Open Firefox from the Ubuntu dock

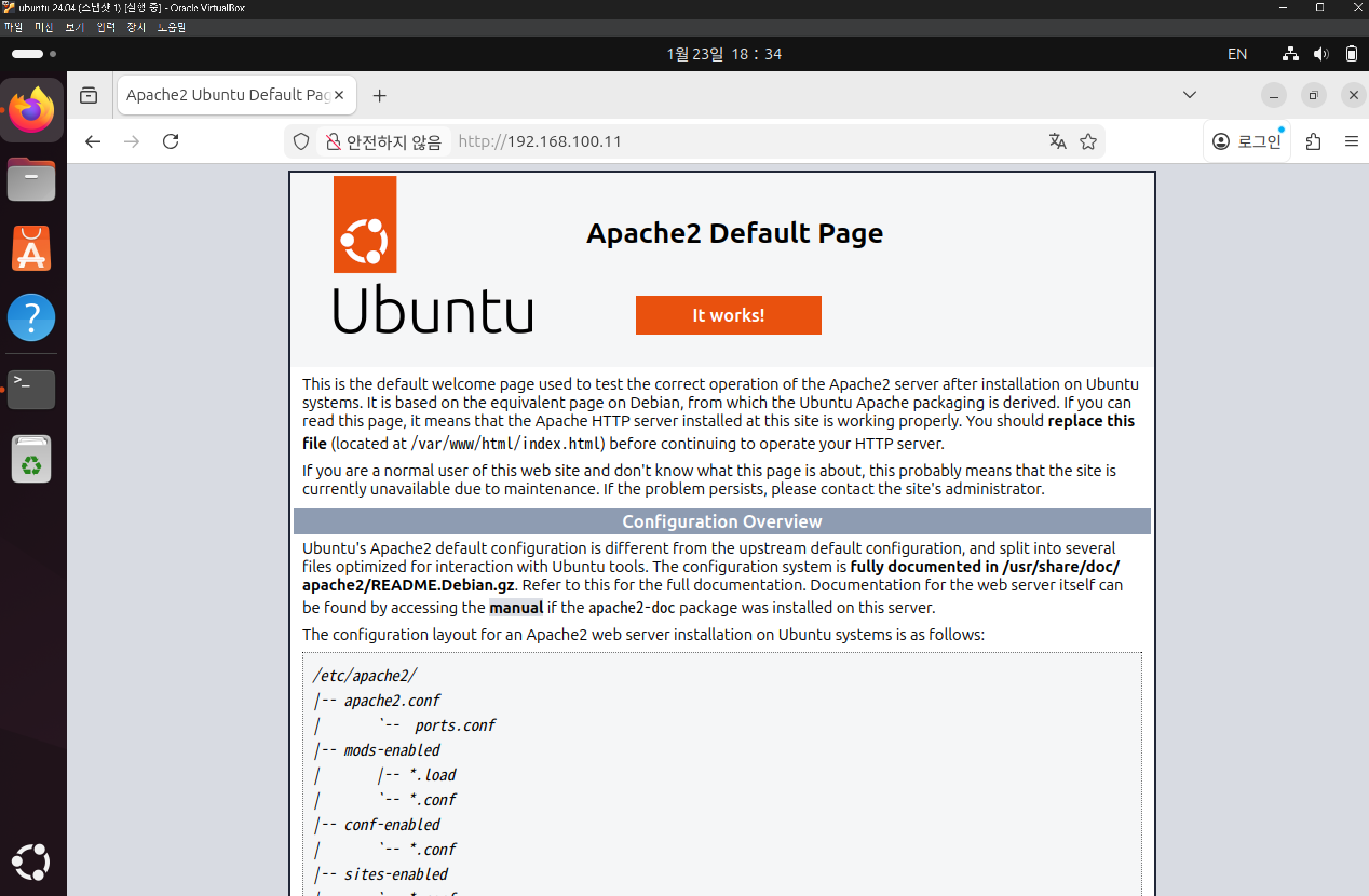[x=32, y=110]
